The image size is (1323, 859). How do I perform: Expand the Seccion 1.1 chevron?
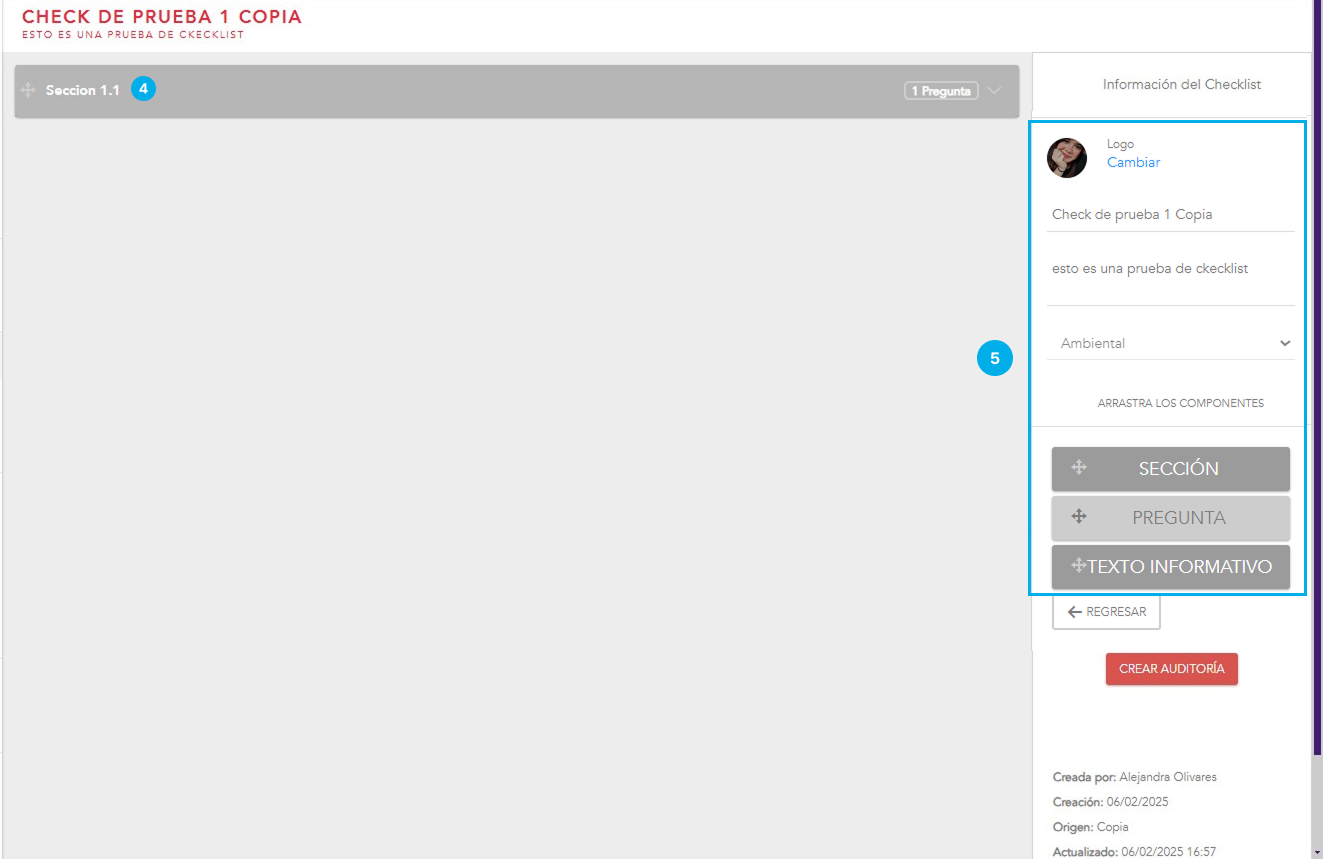click(993, 90)
